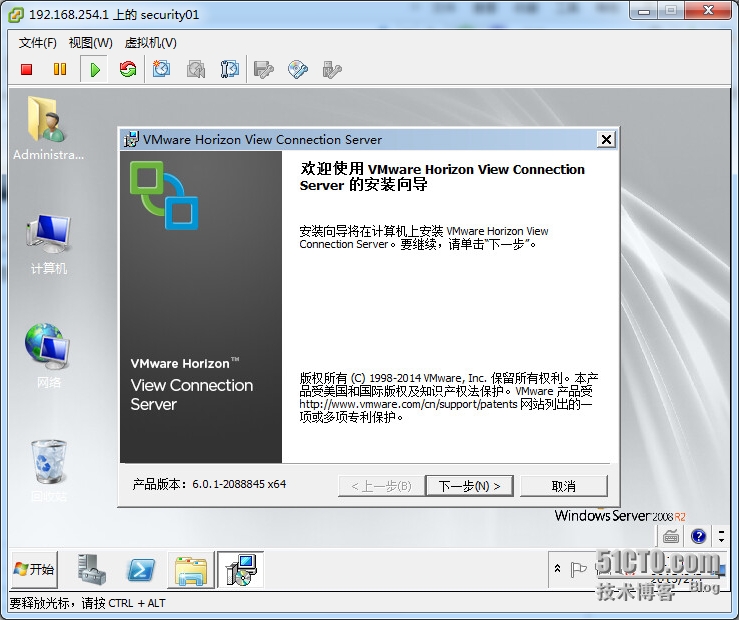Screen dimensions: 739x620
Task: Select the Recycle Bin desktop icon
Action: click(x=49, y=470)
